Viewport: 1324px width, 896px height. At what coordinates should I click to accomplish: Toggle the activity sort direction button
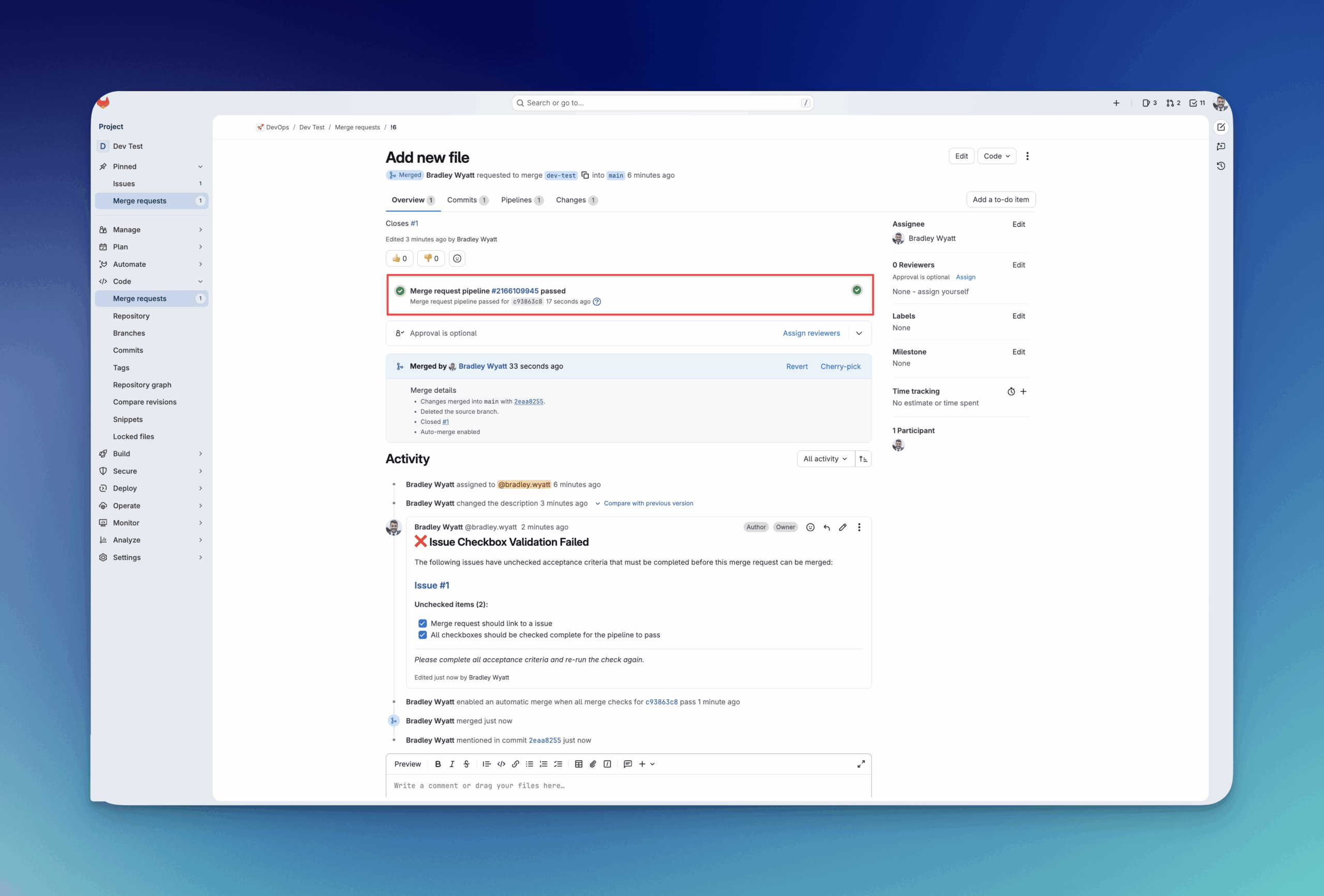[x=863, y=459]
